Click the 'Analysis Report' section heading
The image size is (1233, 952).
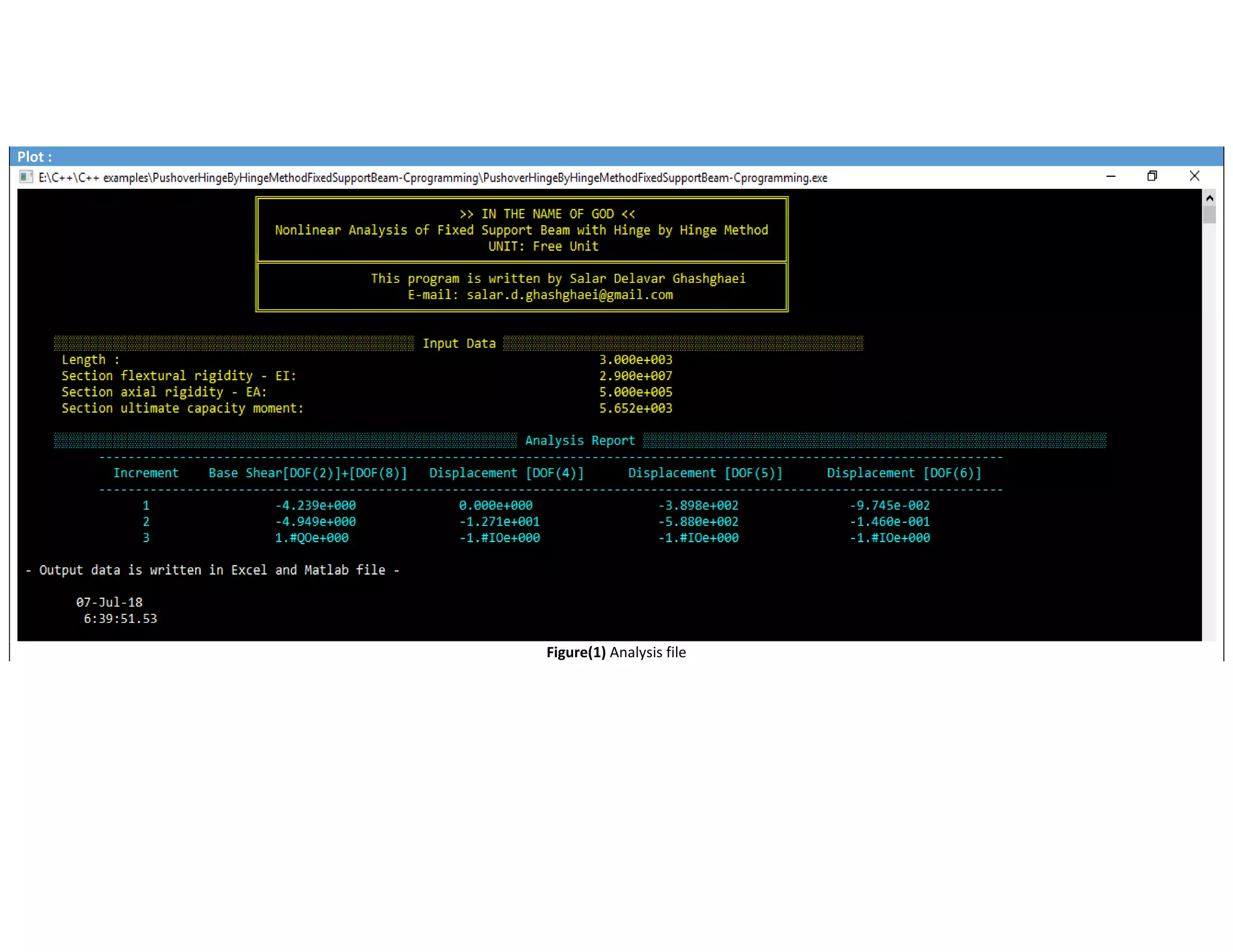(x=580, y=440)
